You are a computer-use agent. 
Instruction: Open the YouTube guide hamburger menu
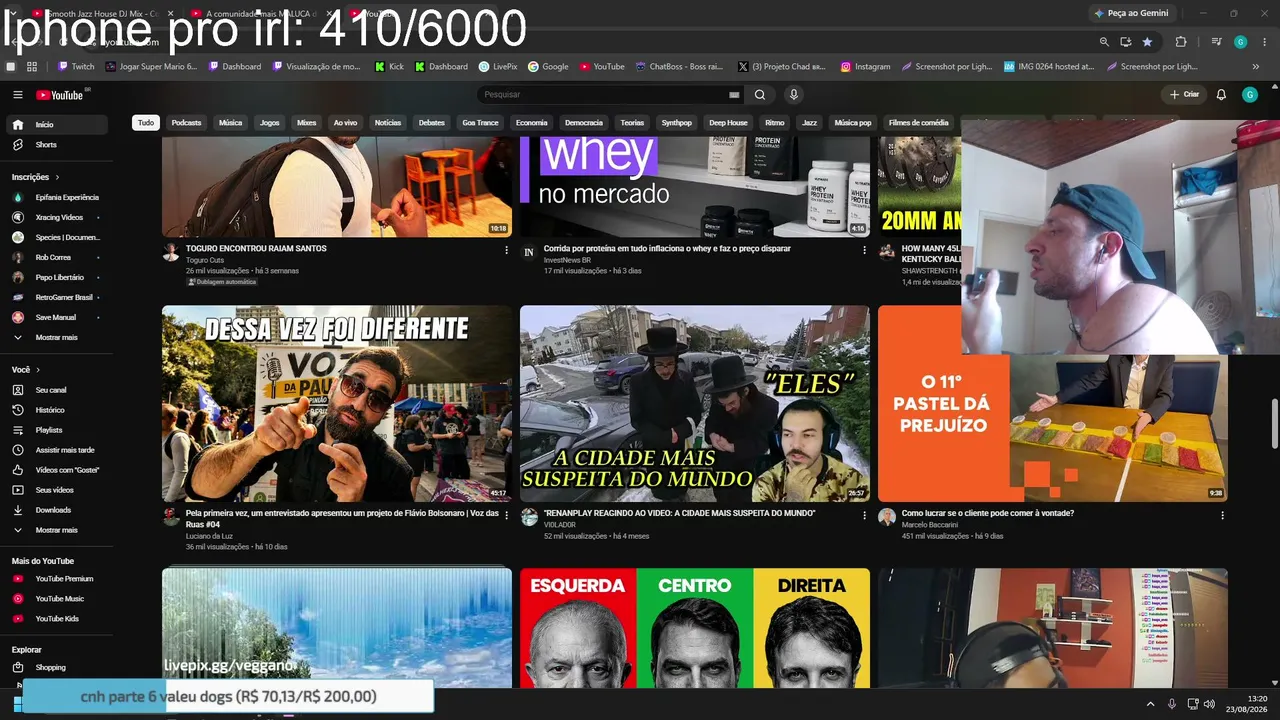click(18, 95)
